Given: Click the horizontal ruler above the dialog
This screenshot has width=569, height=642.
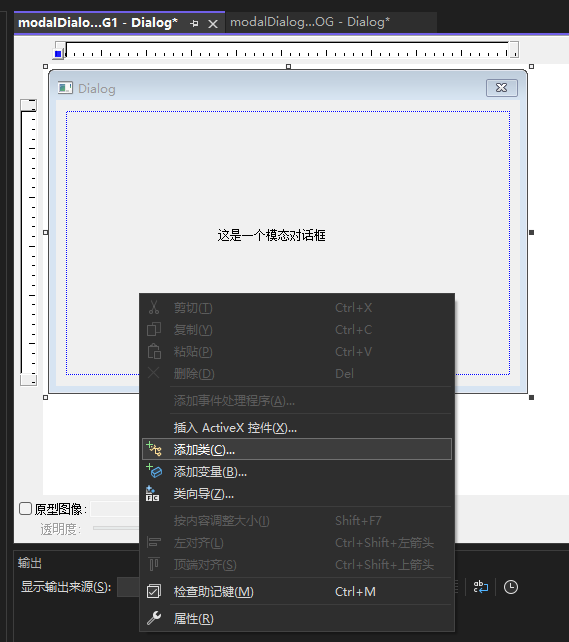Looking at the screenshot, I should point(289,50).
